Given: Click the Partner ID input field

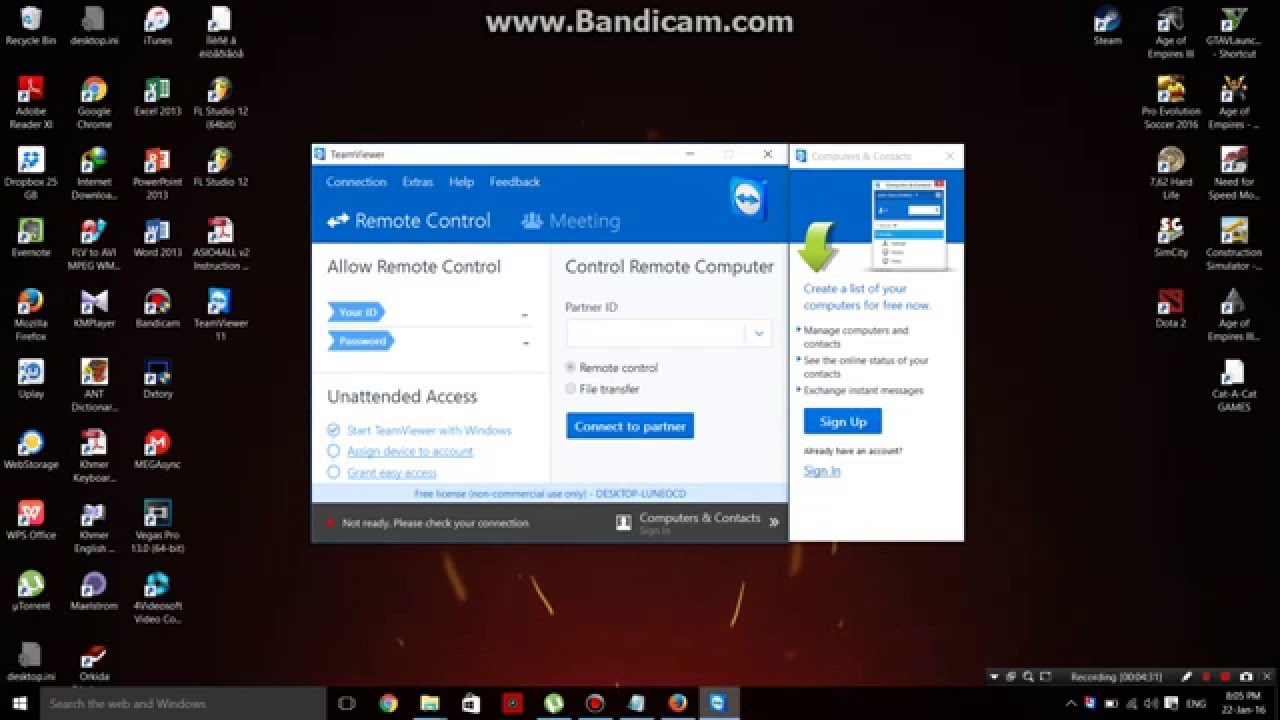Looking at the screenshot, I should click(x=655, y=333).
